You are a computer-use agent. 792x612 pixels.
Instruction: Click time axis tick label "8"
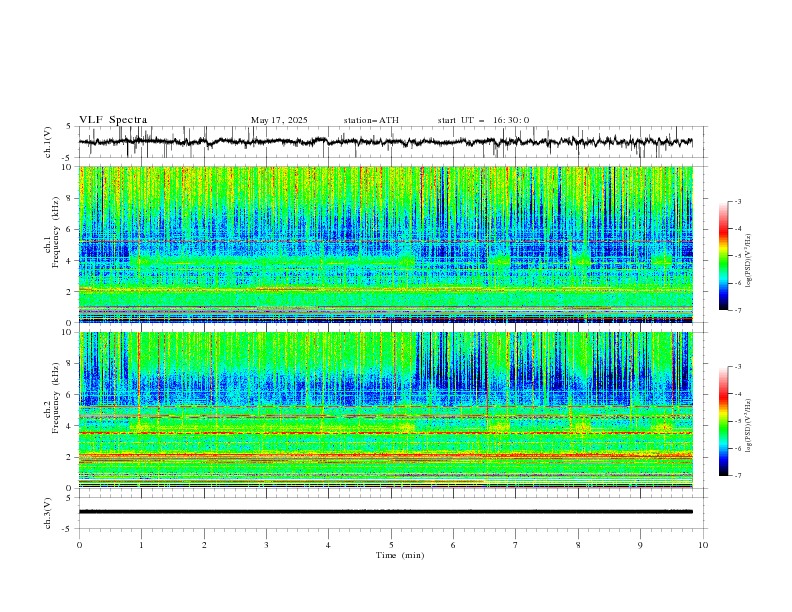pos(578,545)
